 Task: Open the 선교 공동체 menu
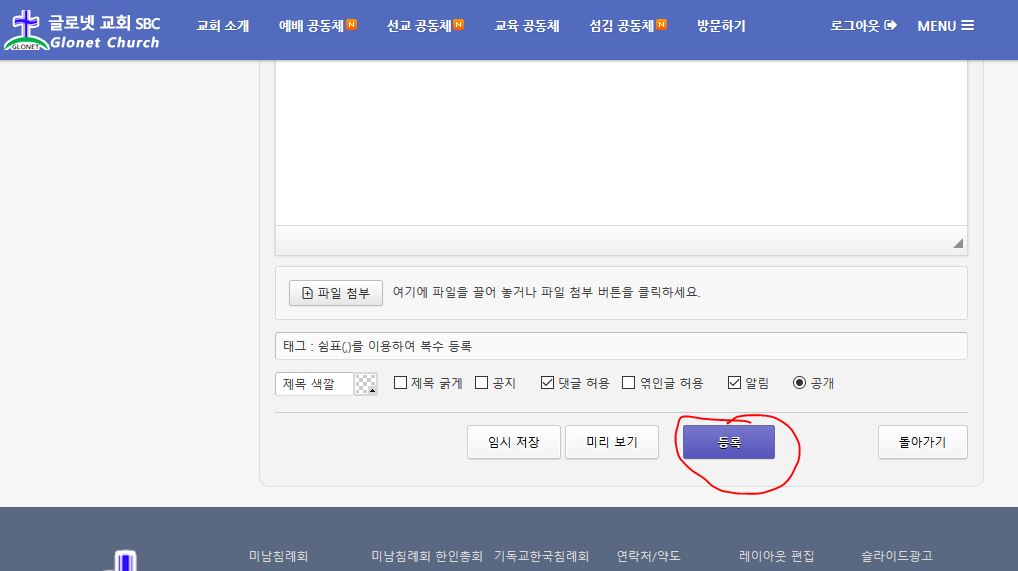[425, 26]
